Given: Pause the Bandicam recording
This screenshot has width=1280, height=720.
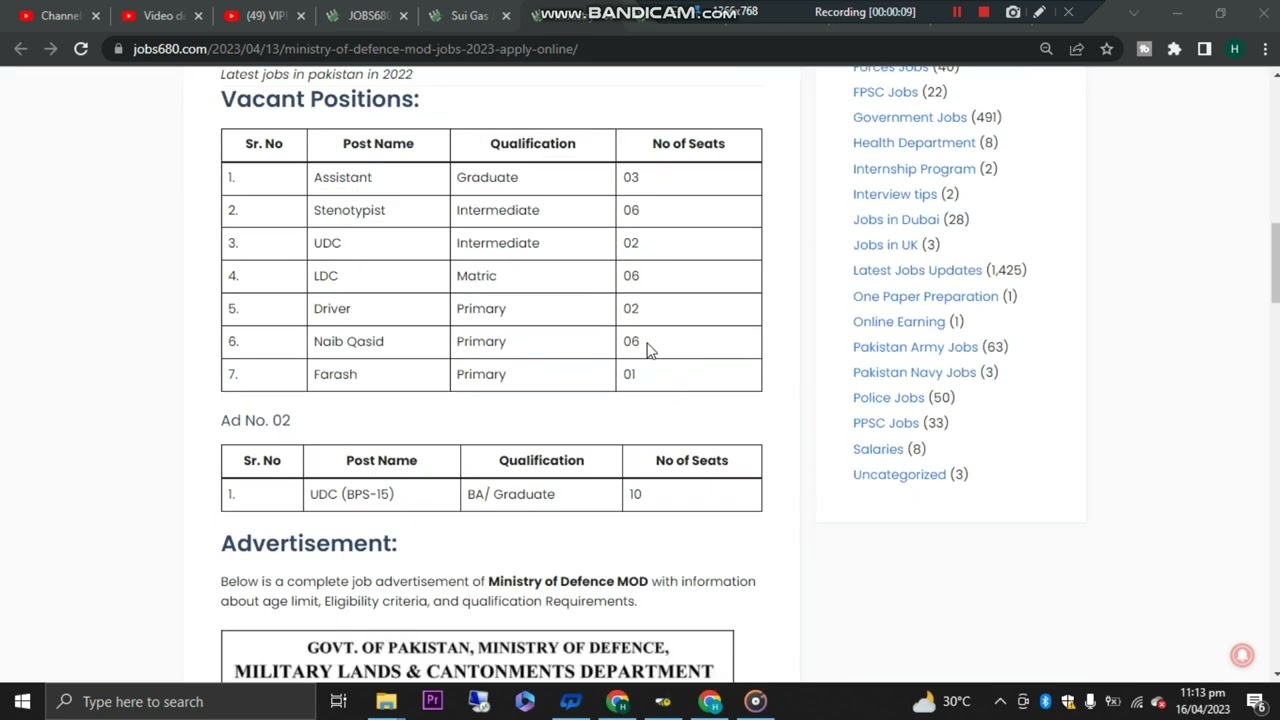Looking at the screenshot, I should (x=957, y=12).
